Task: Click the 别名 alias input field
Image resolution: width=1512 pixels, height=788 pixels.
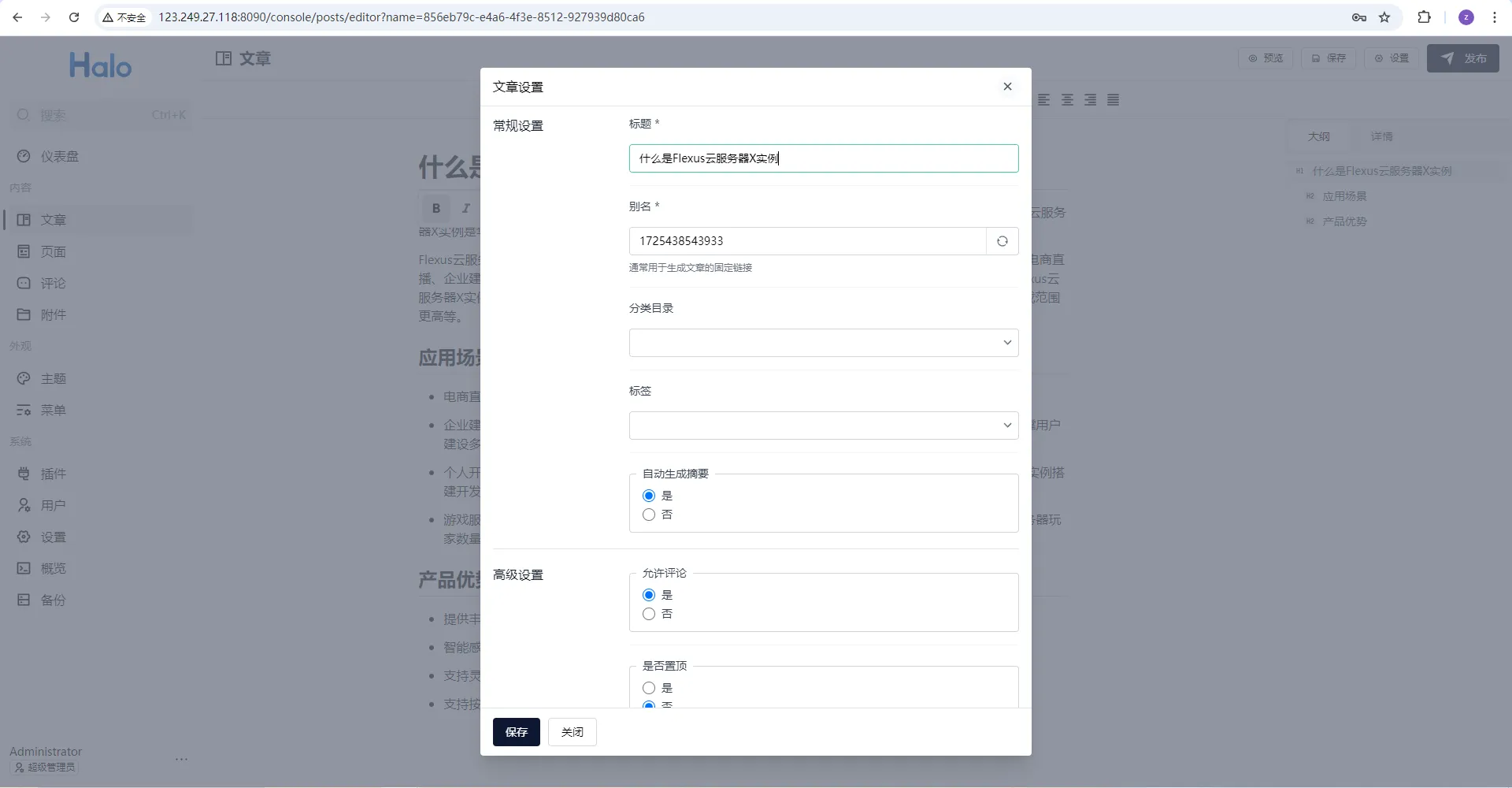Action: [x=808, y=241]
